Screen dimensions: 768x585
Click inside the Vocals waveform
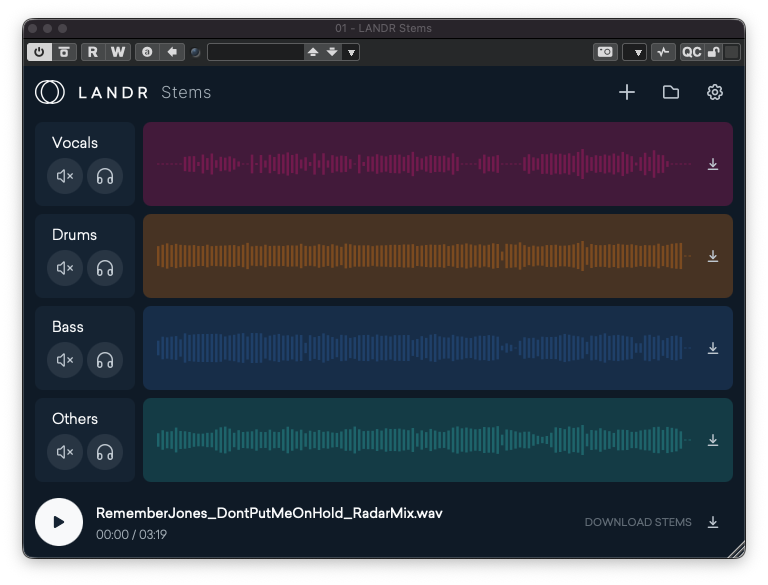point(420,164)
